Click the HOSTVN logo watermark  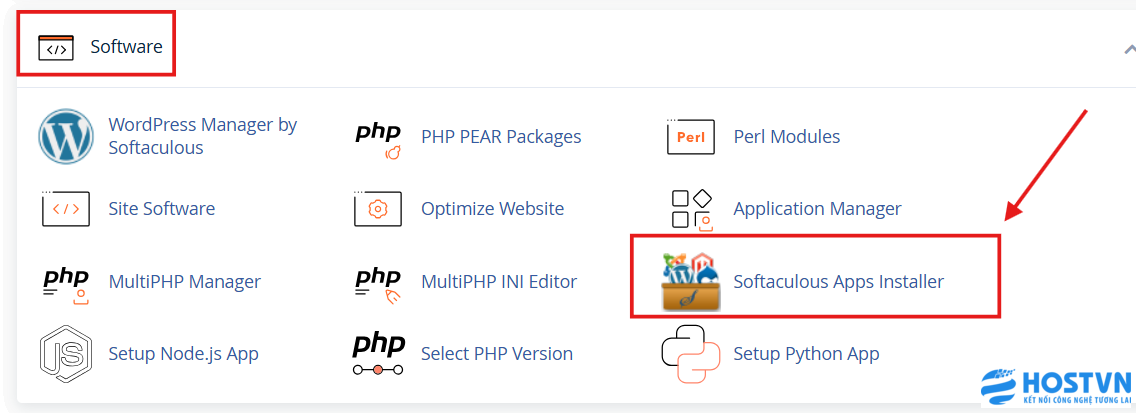click(1054, 388)
